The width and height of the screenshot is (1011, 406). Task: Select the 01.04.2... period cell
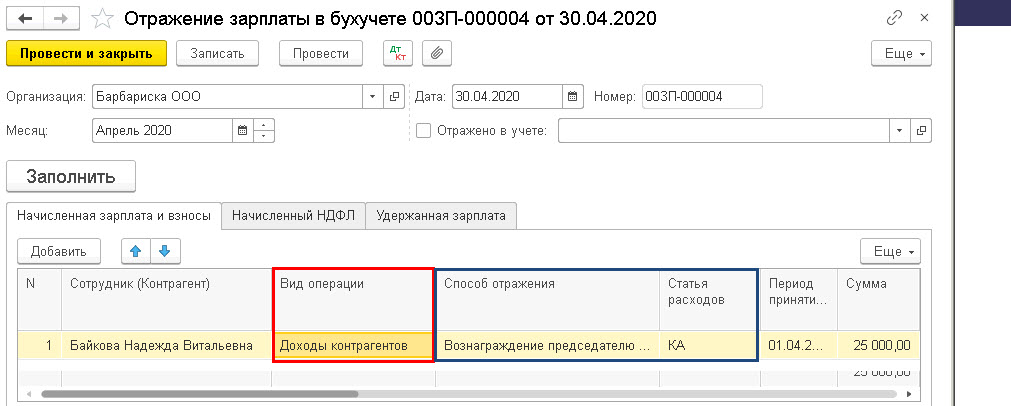tap(798, 346)
